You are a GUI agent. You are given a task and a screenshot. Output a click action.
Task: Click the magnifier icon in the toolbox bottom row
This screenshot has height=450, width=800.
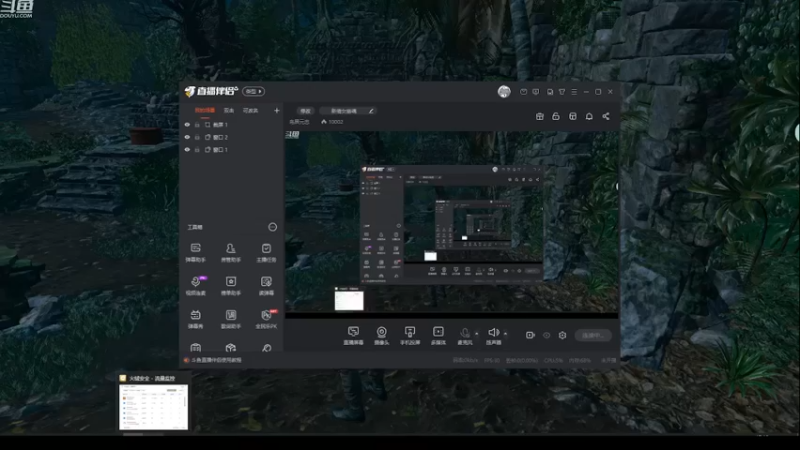point(266,348)
